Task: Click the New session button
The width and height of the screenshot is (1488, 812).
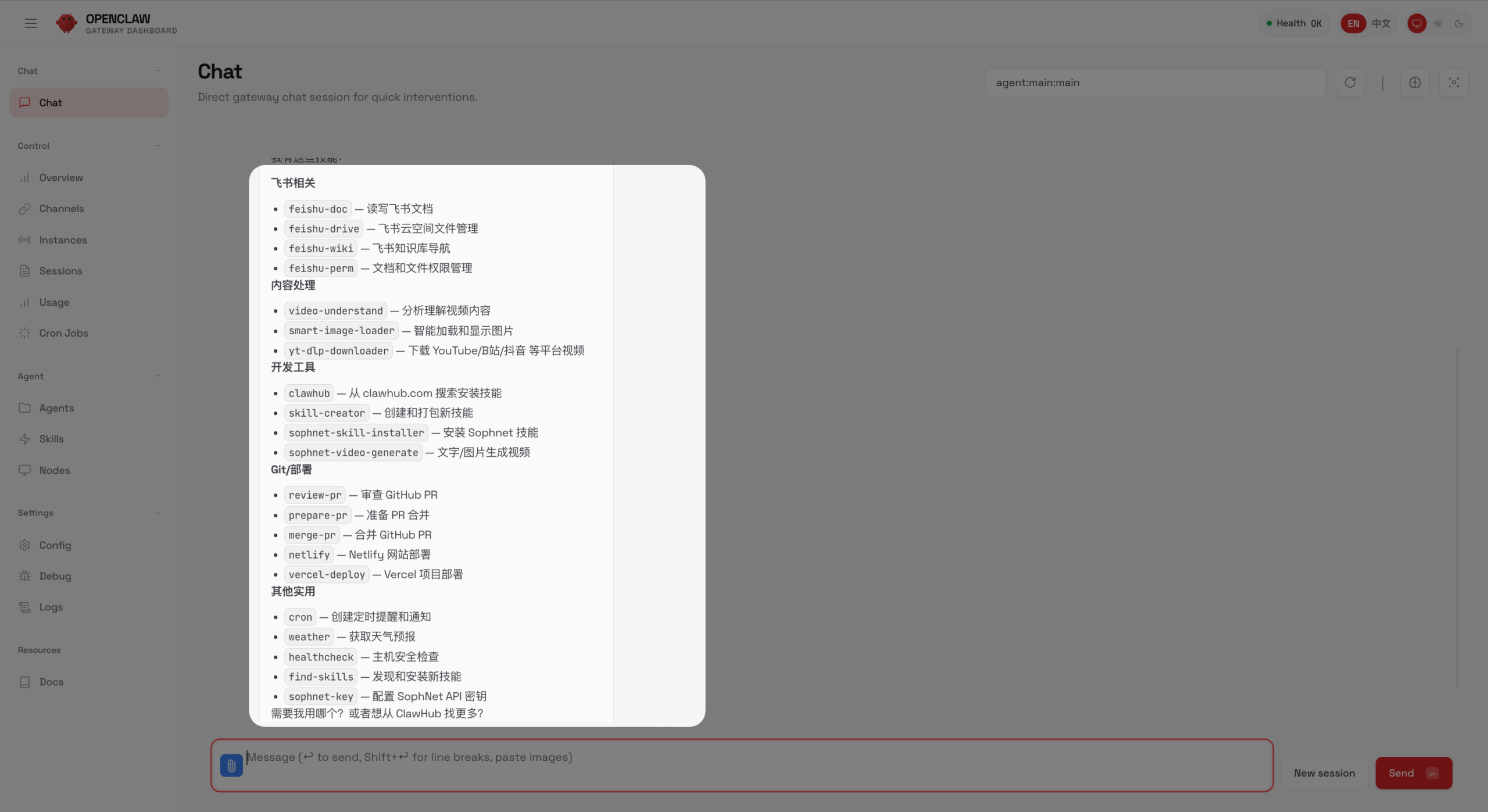Action: [1324, 773]
